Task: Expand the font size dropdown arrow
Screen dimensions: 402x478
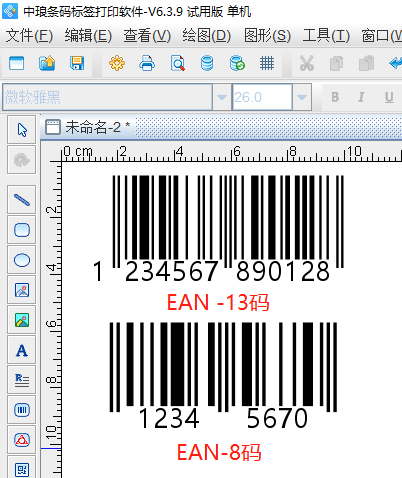Action: click(x=302, y=97)
